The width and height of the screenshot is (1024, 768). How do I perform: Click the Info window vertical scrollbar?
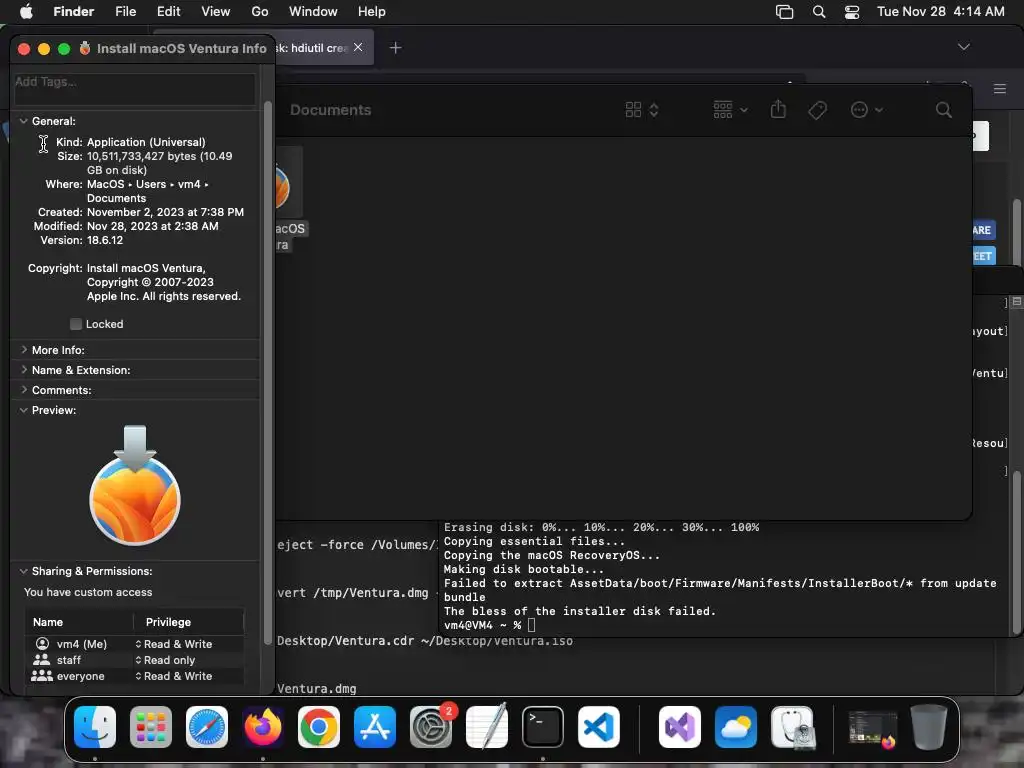pos(268,372)
